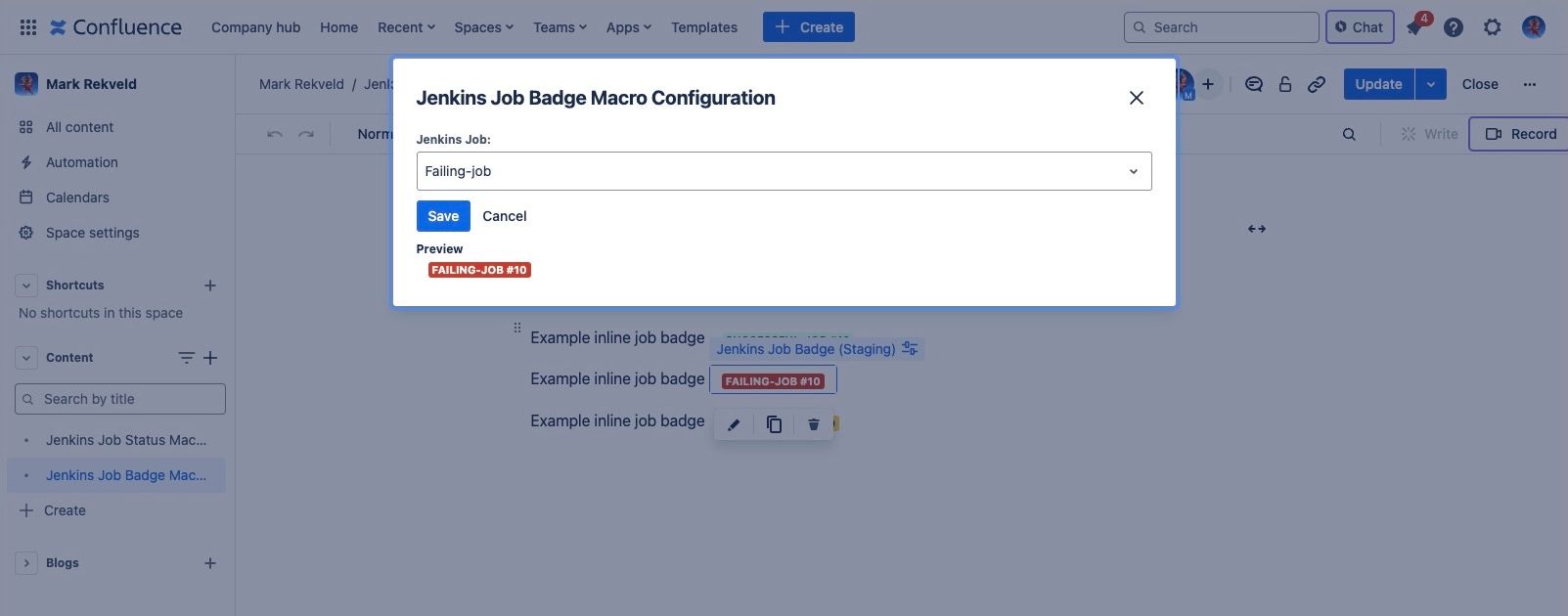Open the Jenkins Job dropdown showing Failing-job

[784, 171]
